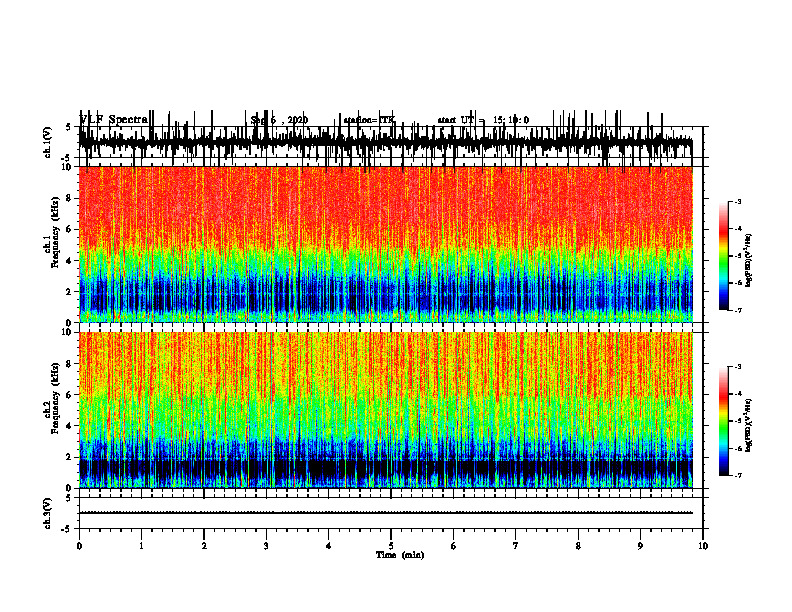Click the "9" minute tick on time axis

[640, 546]
